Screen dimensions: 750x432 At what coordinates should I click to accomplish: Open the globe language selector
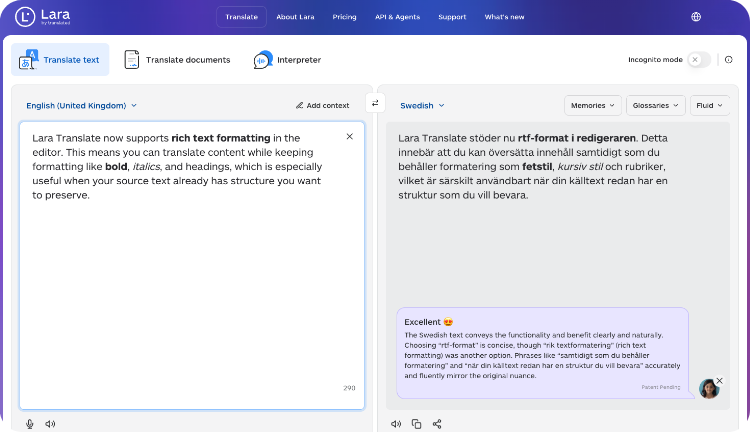click(x=696, y=17)
